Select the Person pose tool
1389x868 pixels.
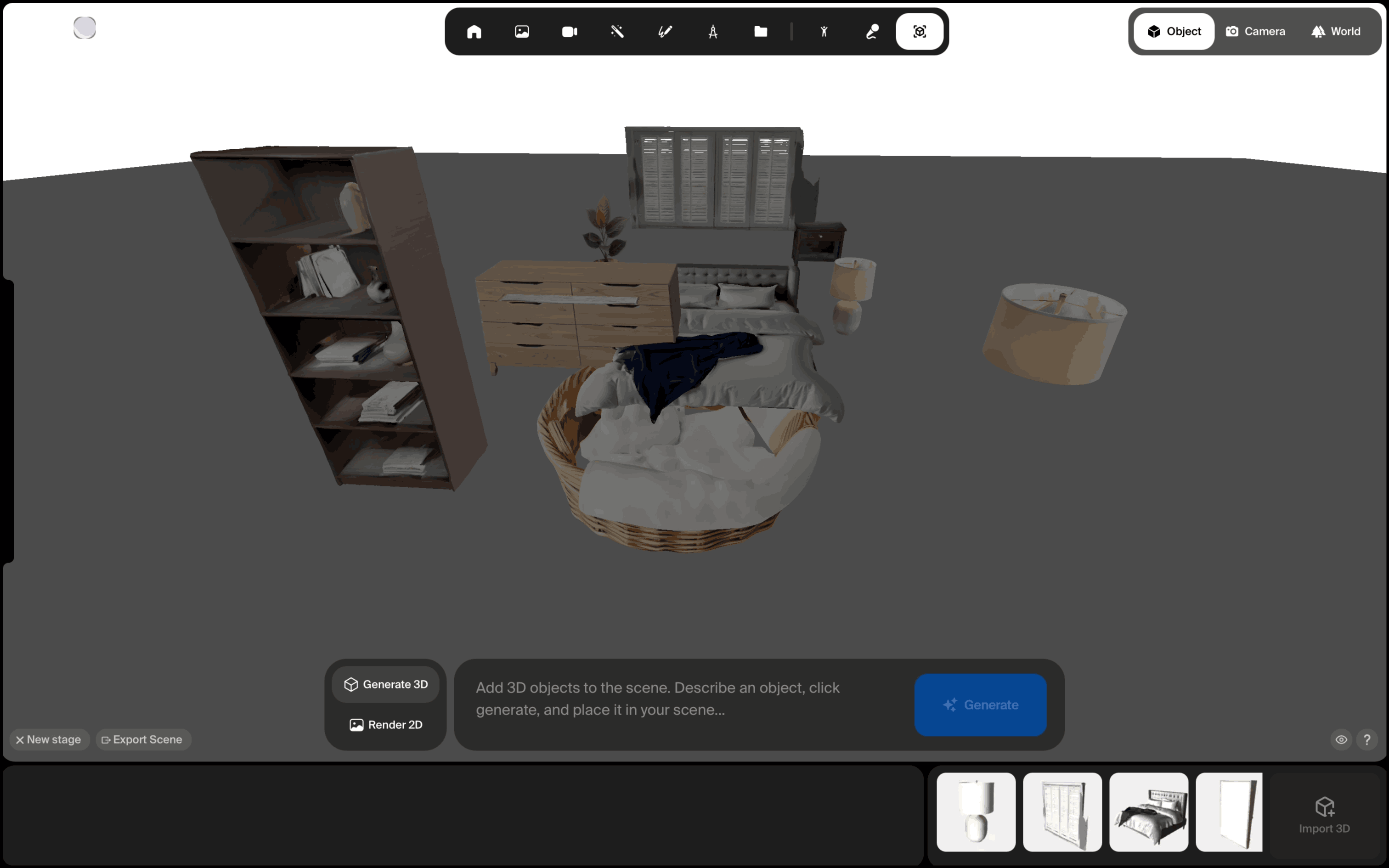[x=824, y=32]
